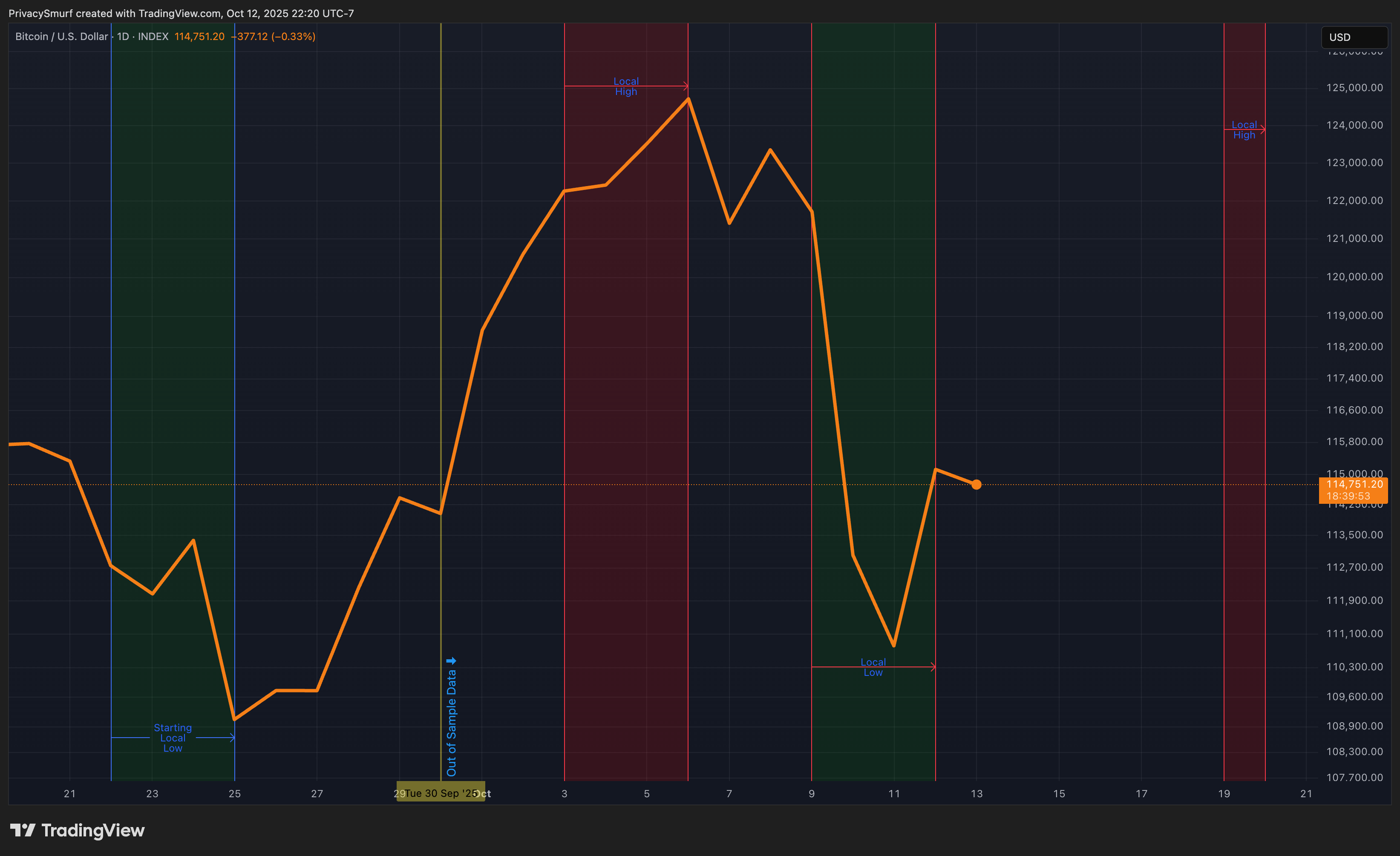The width and height of the screenshot is (1400, 856).
Task: Click the orange last-price dot on the line
Action: (976, 484)
